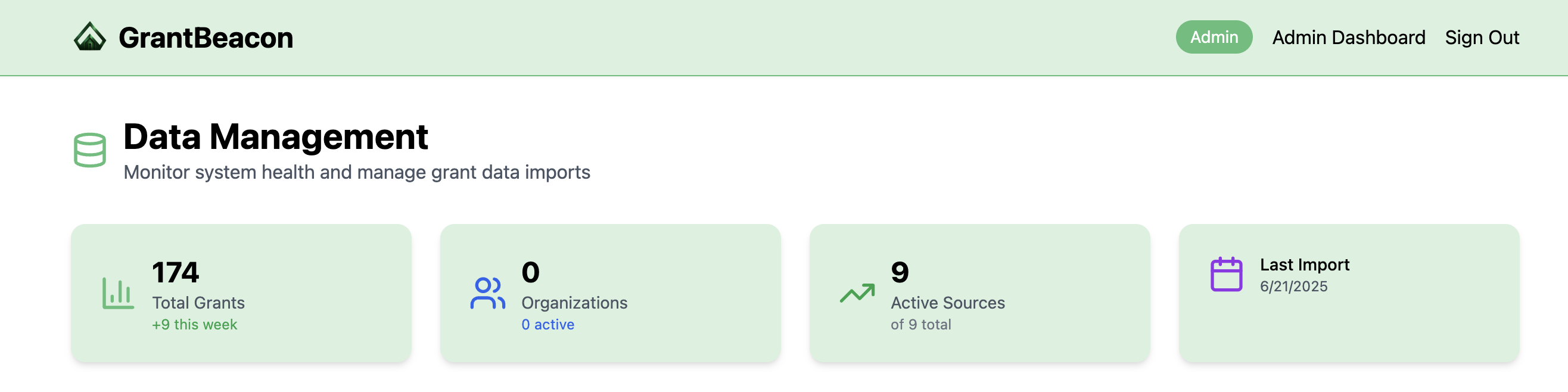This screenshot has height=392, width=1568.
Task: Click the database icon beside Data Management
Action: (90, 150)
